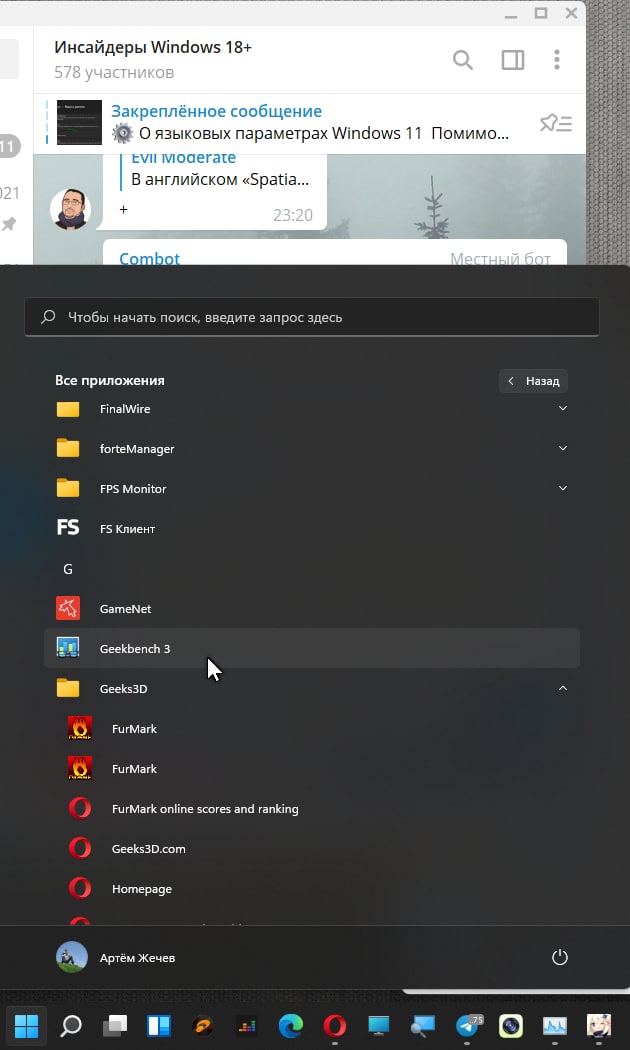This screenshot has height=1050, width=630.
Task: Click the Местный бот label
Action: tap(500, 258)
